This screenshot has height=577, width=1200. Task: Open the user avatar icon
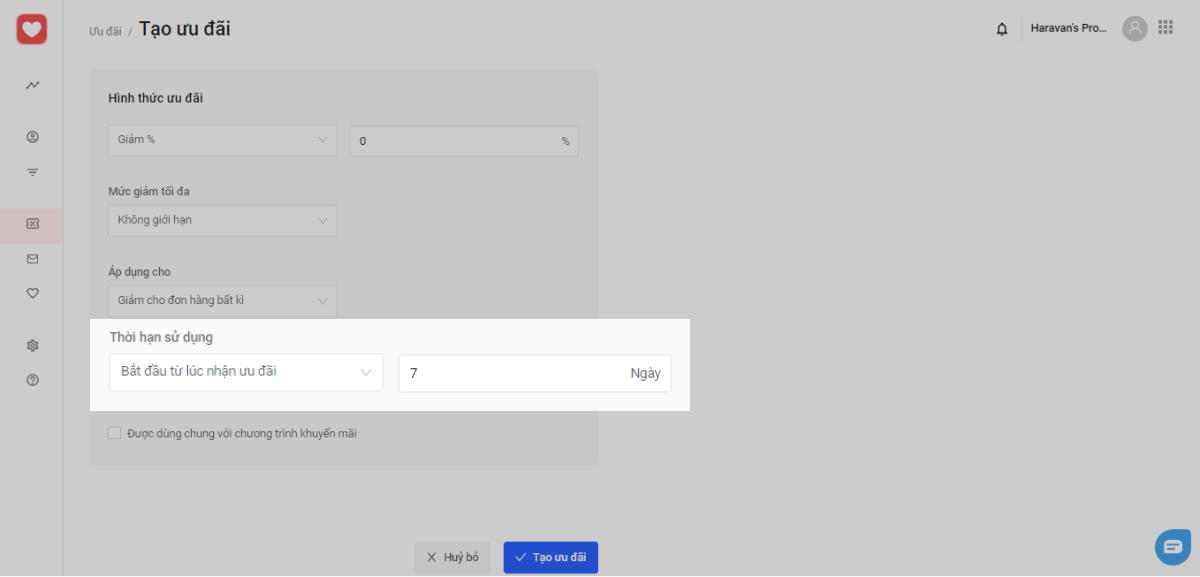(x=1134, y=28)
